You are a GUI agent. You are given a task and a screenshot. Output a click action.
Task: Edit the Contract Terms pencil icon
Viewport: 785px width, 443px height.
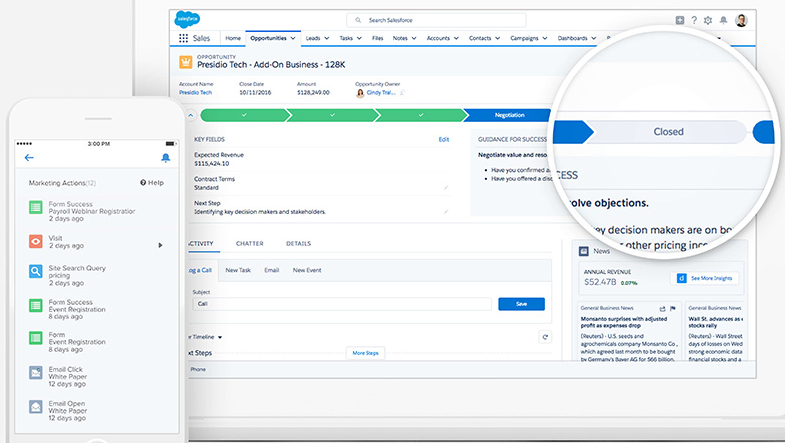(x=446, y=188)
